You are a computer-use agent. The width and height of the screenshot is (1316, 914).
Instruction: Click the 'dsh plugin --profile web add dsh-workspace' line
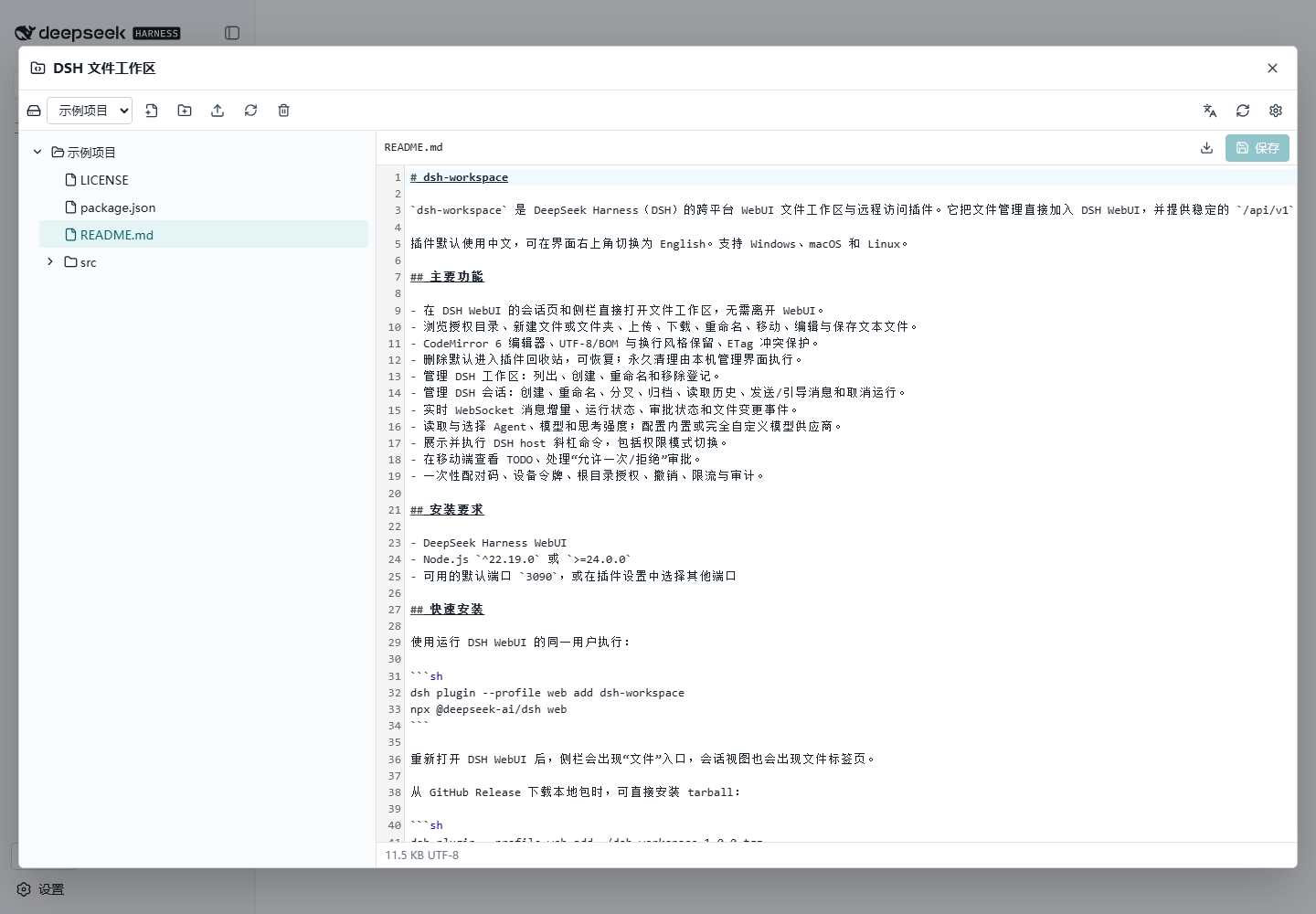click(x=547, y=693)
